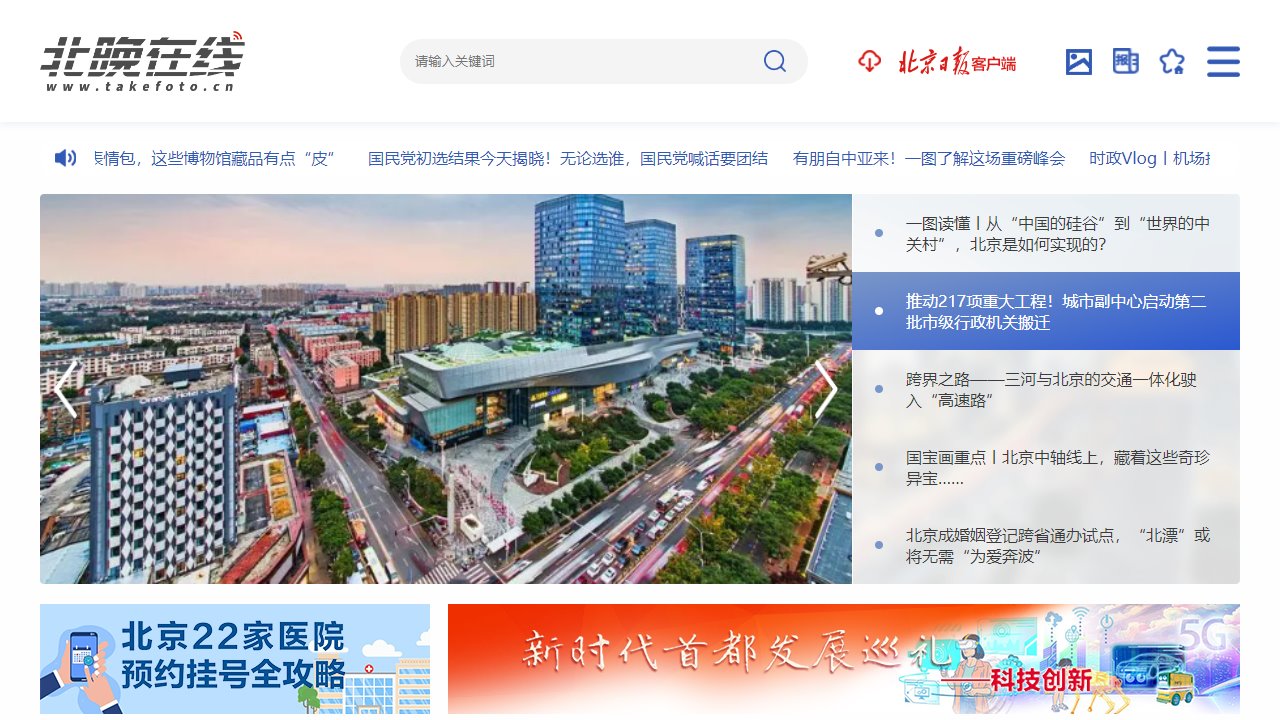Select headline 推动217项重大工程

1046,311
